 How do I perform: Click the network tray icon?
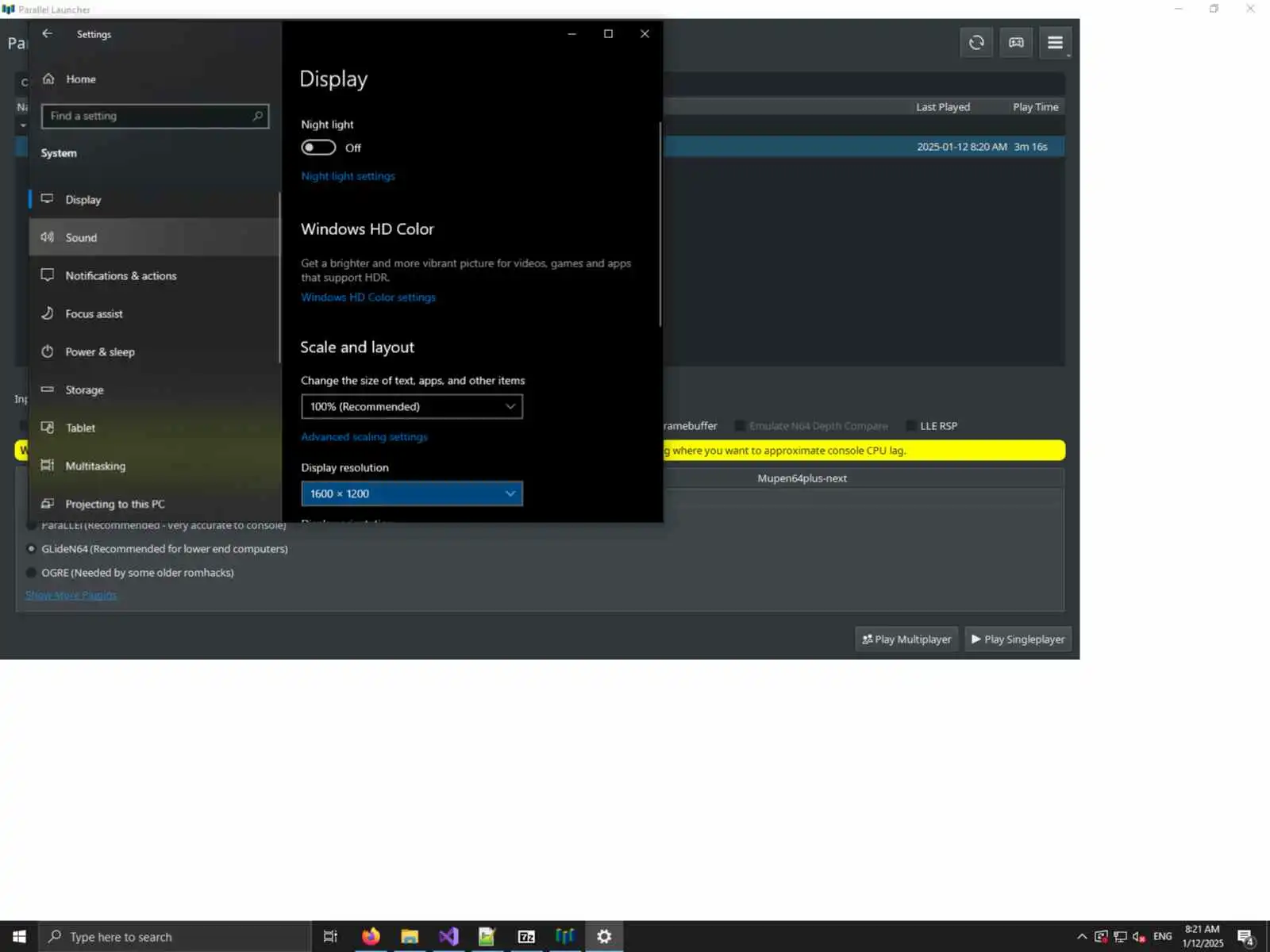point(1120,937)
